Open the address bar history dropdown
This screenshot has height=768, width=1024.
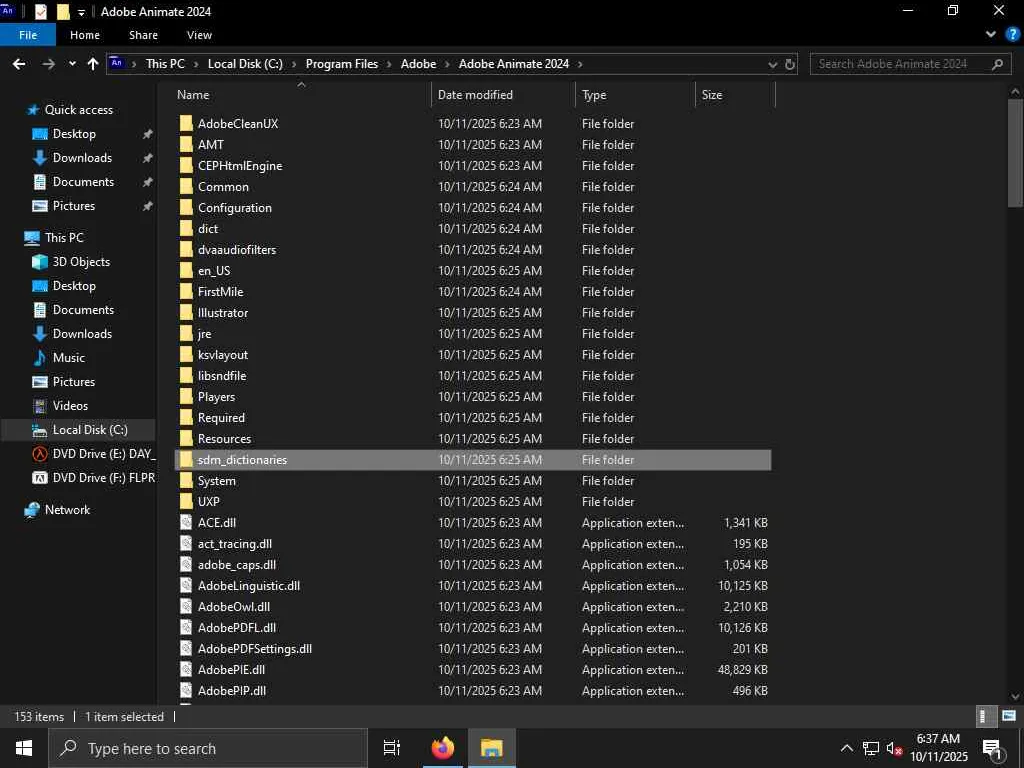click(773, 65)
